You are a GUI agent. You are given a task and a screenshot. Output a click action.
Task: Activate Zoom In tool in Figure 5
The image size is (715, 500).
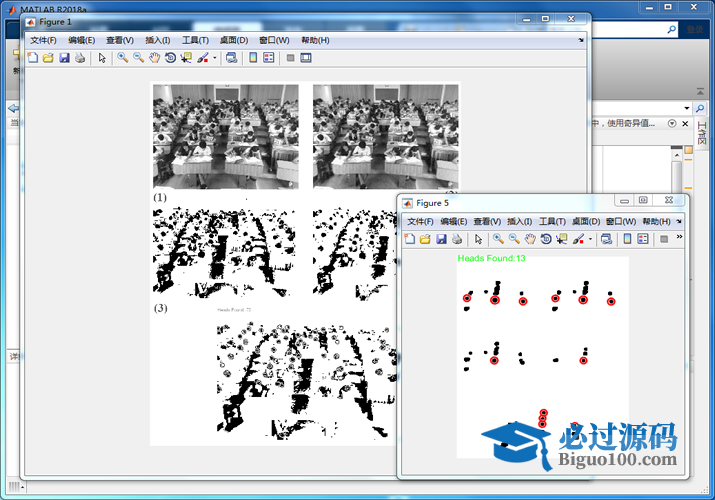point(498,239)
